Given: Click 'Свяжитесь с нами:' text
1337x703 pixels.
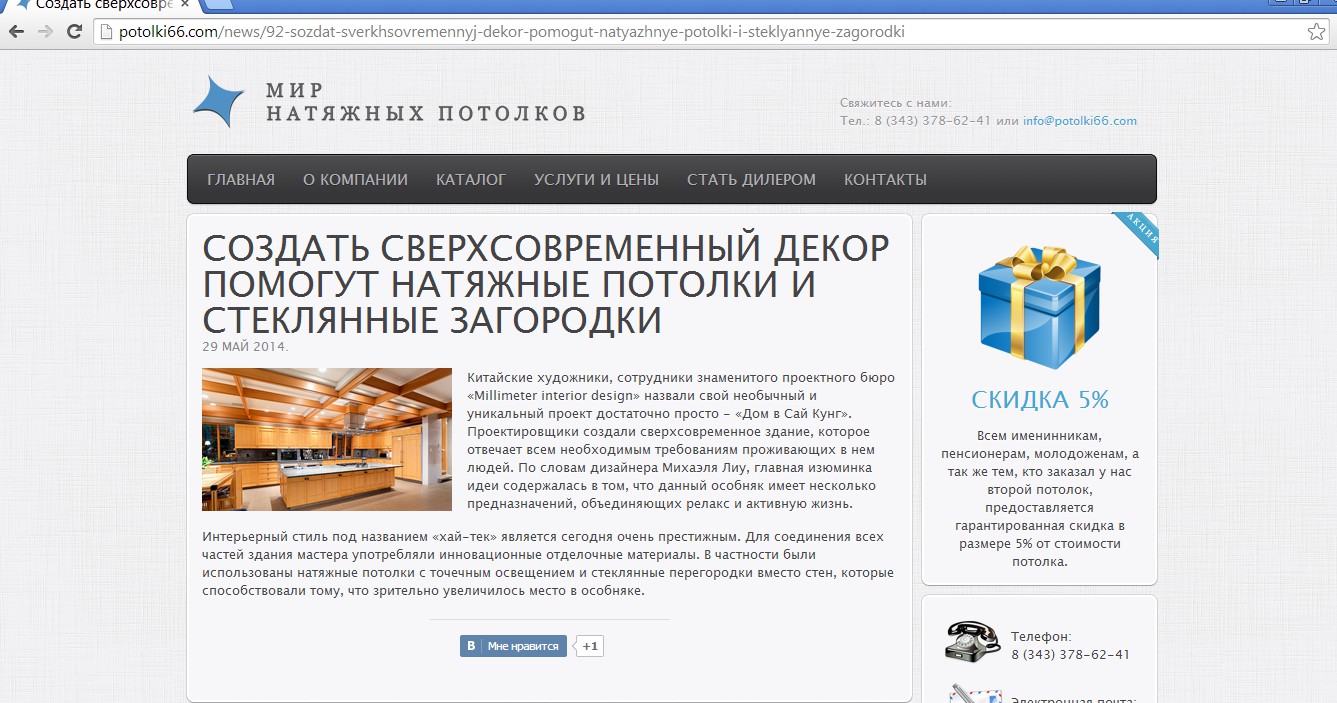Looking at the screenshot, I should tap(896, 103).
